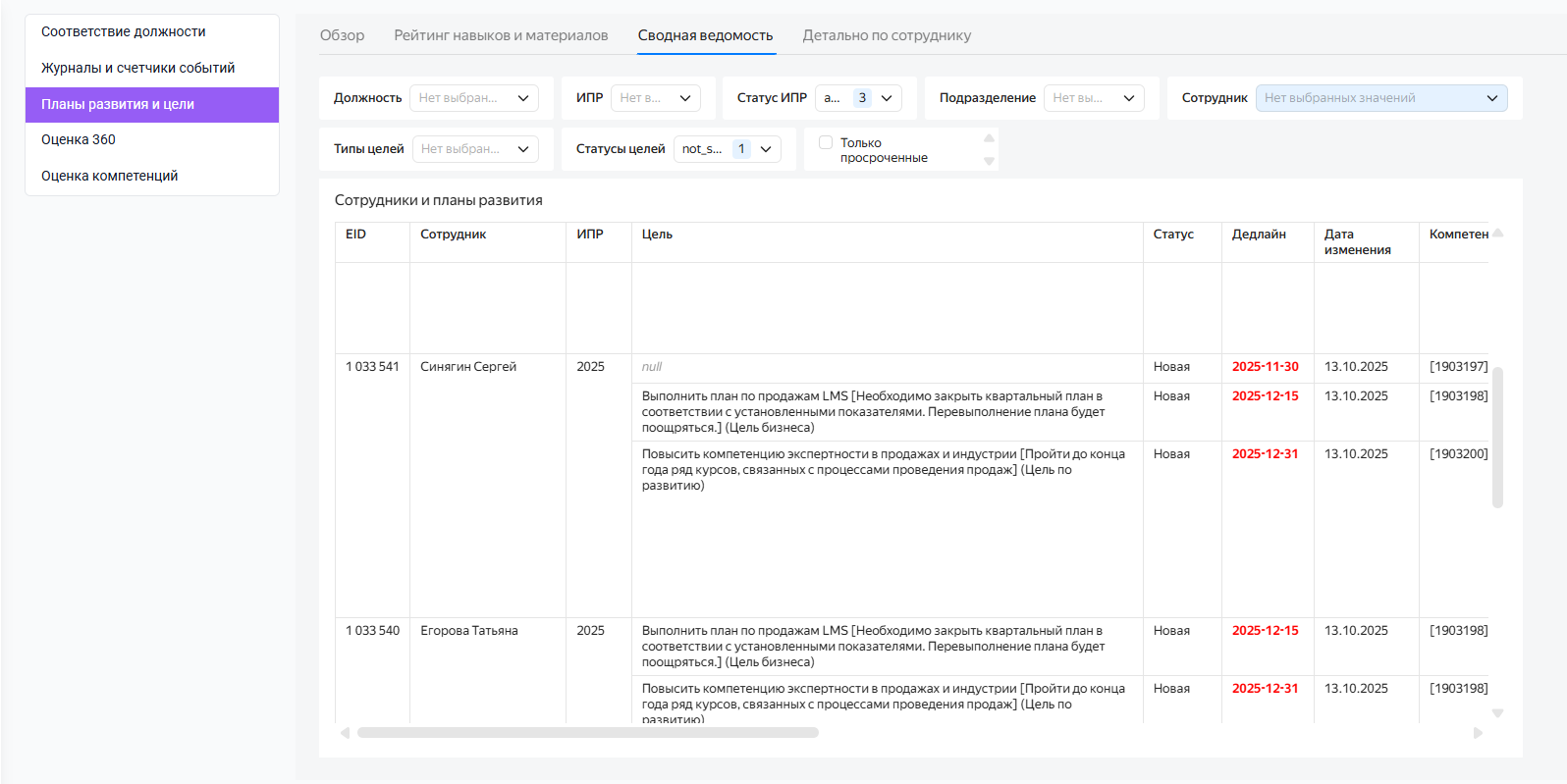Open the Должность filter dropdown
The image size is (1567, 784).
tap(473, 98)
